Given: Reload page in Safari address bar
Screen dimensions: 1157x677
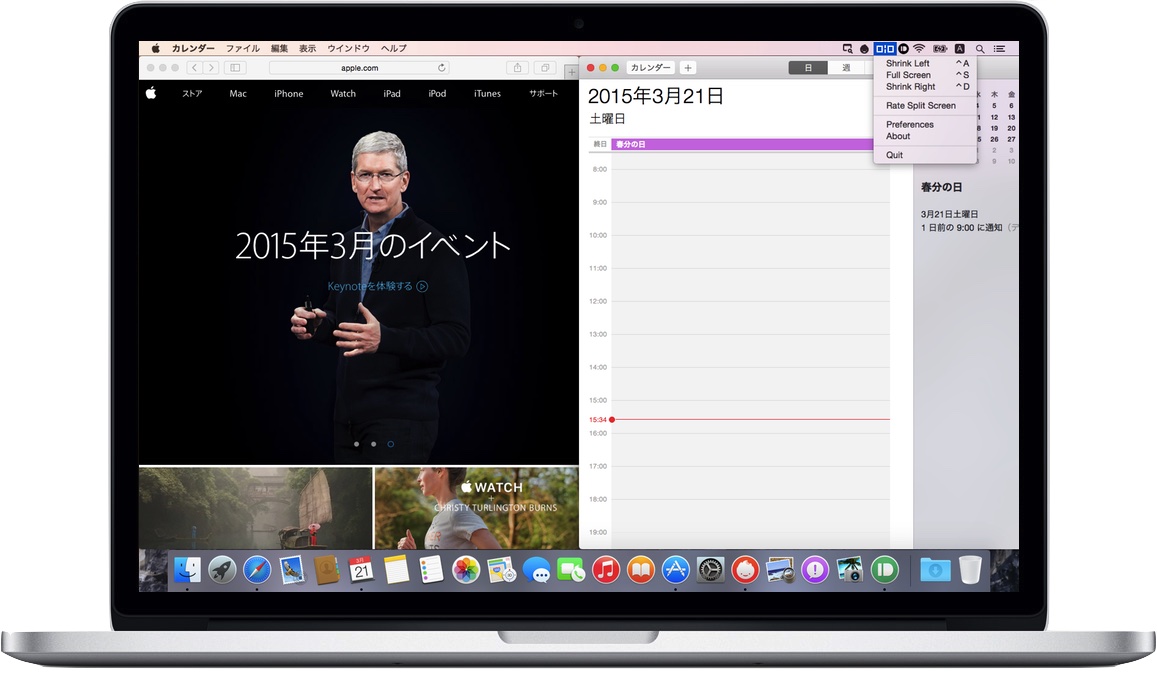Looking at the screenshot, I should pos(441,67).
